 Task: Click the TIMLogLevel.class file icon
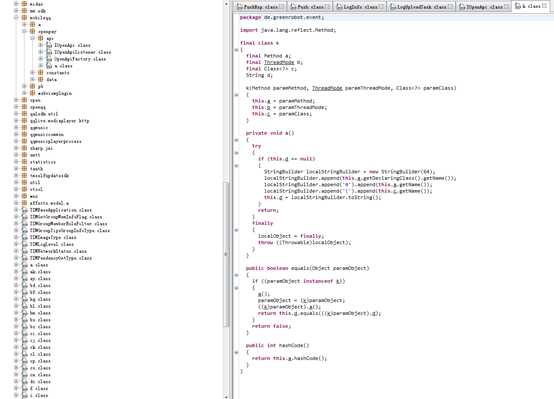[24, 244]
